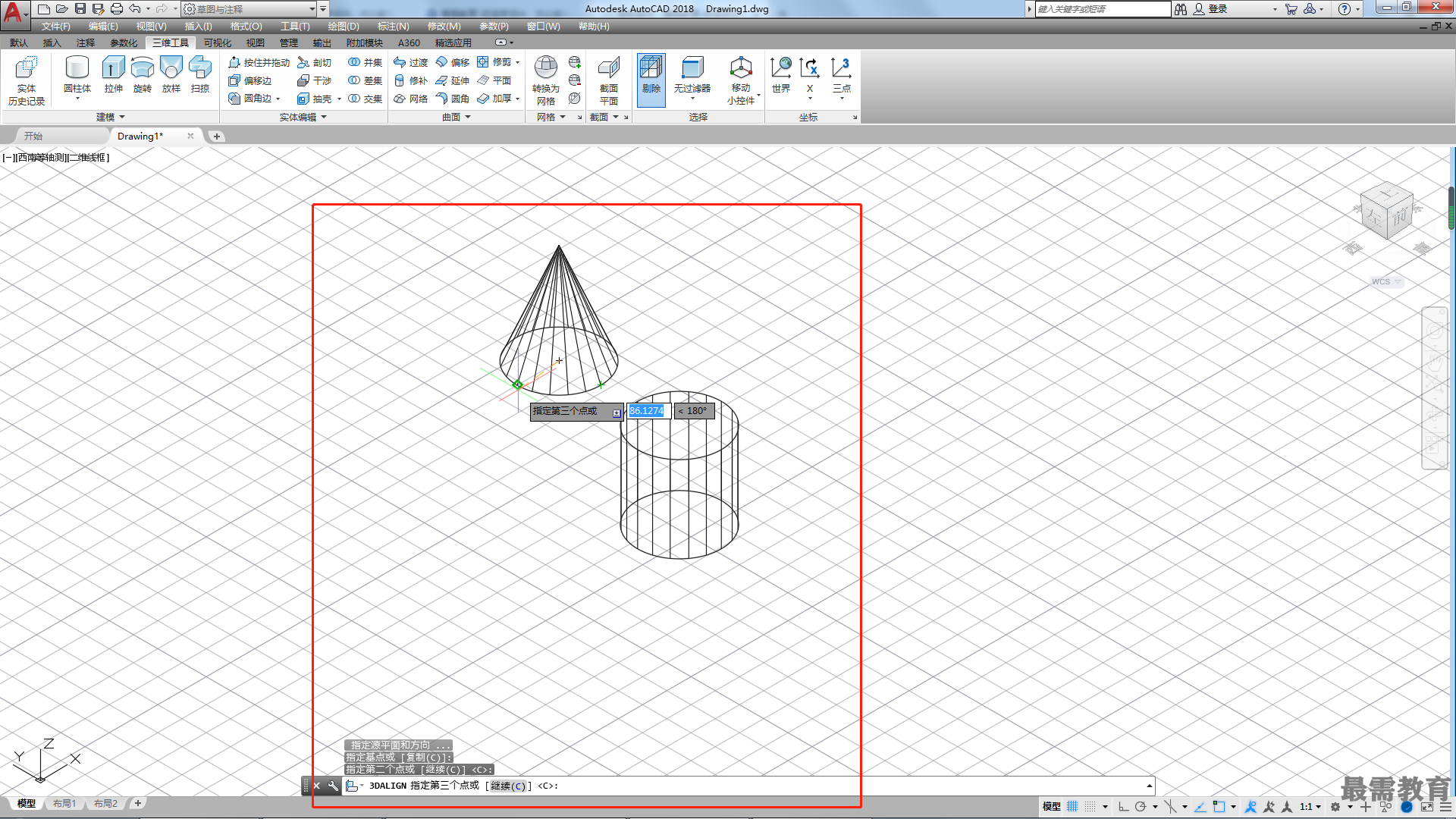Viewport: 1456px width, 819px height.
Task: Click the Undo arrow icon
Action: (135, 8)
